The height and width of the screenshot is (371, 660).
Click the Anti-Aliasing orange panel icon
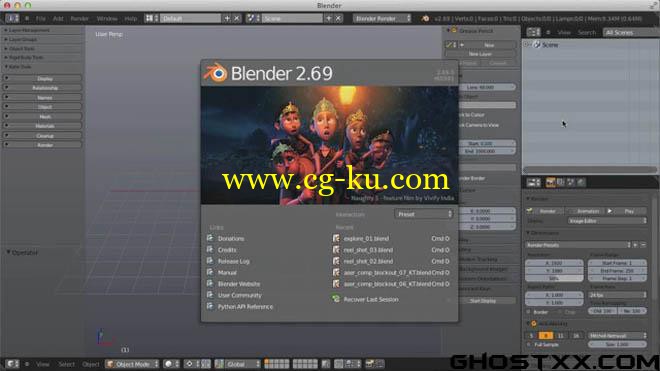(534, 323)
